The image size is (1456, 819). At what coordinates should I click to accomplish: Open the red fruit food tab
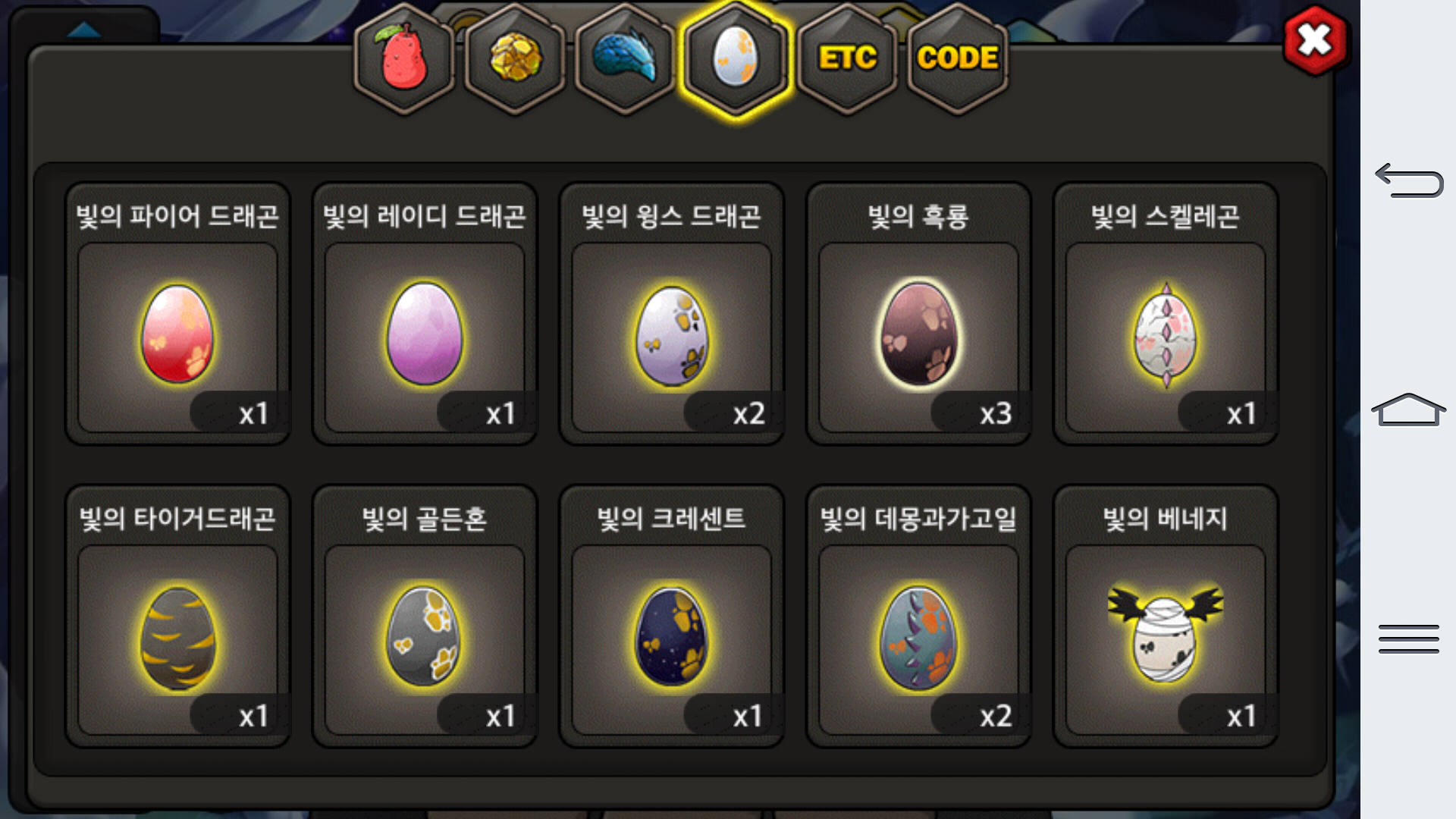(x=403, y=59)
